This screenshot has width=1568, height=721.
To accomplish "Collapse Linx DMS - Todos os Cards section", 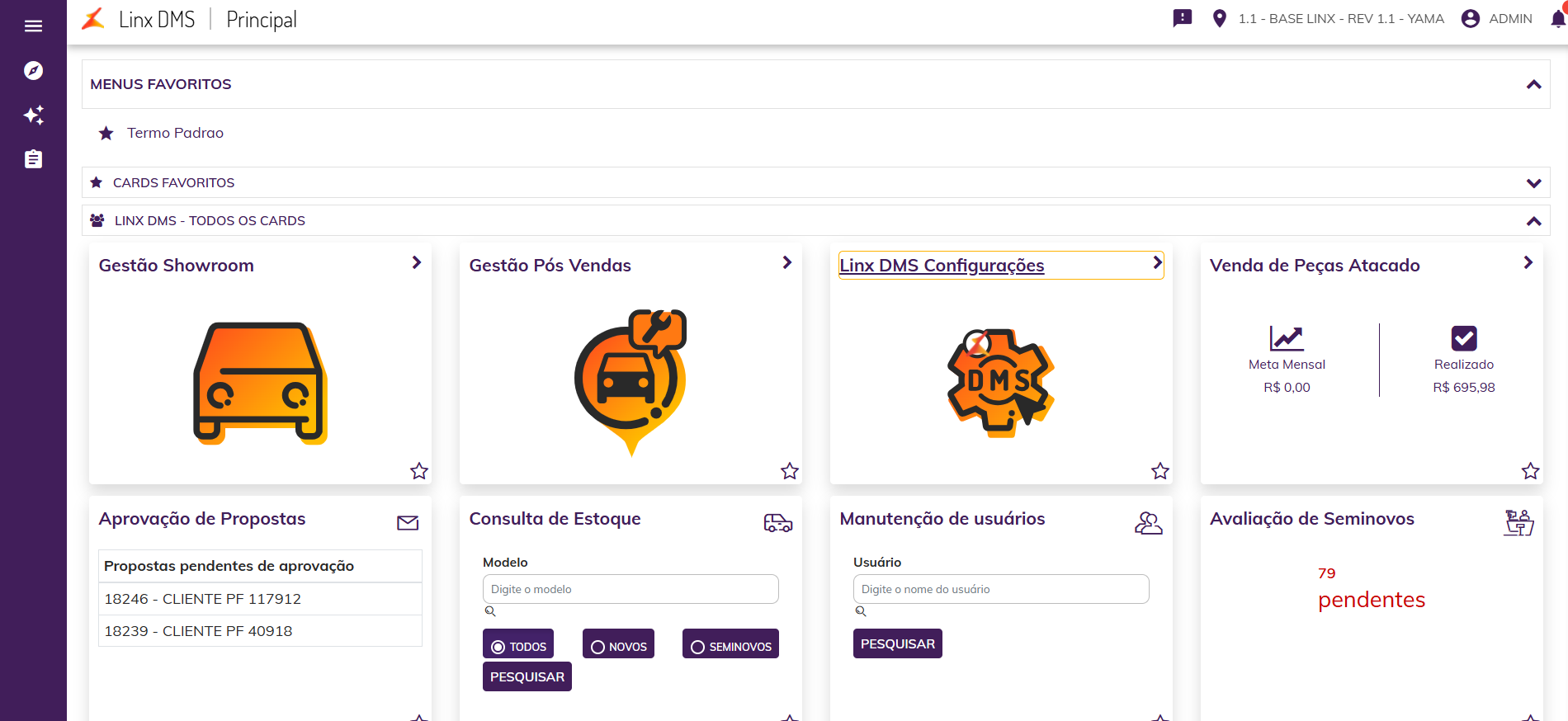I will click(x=1534, y=221).
